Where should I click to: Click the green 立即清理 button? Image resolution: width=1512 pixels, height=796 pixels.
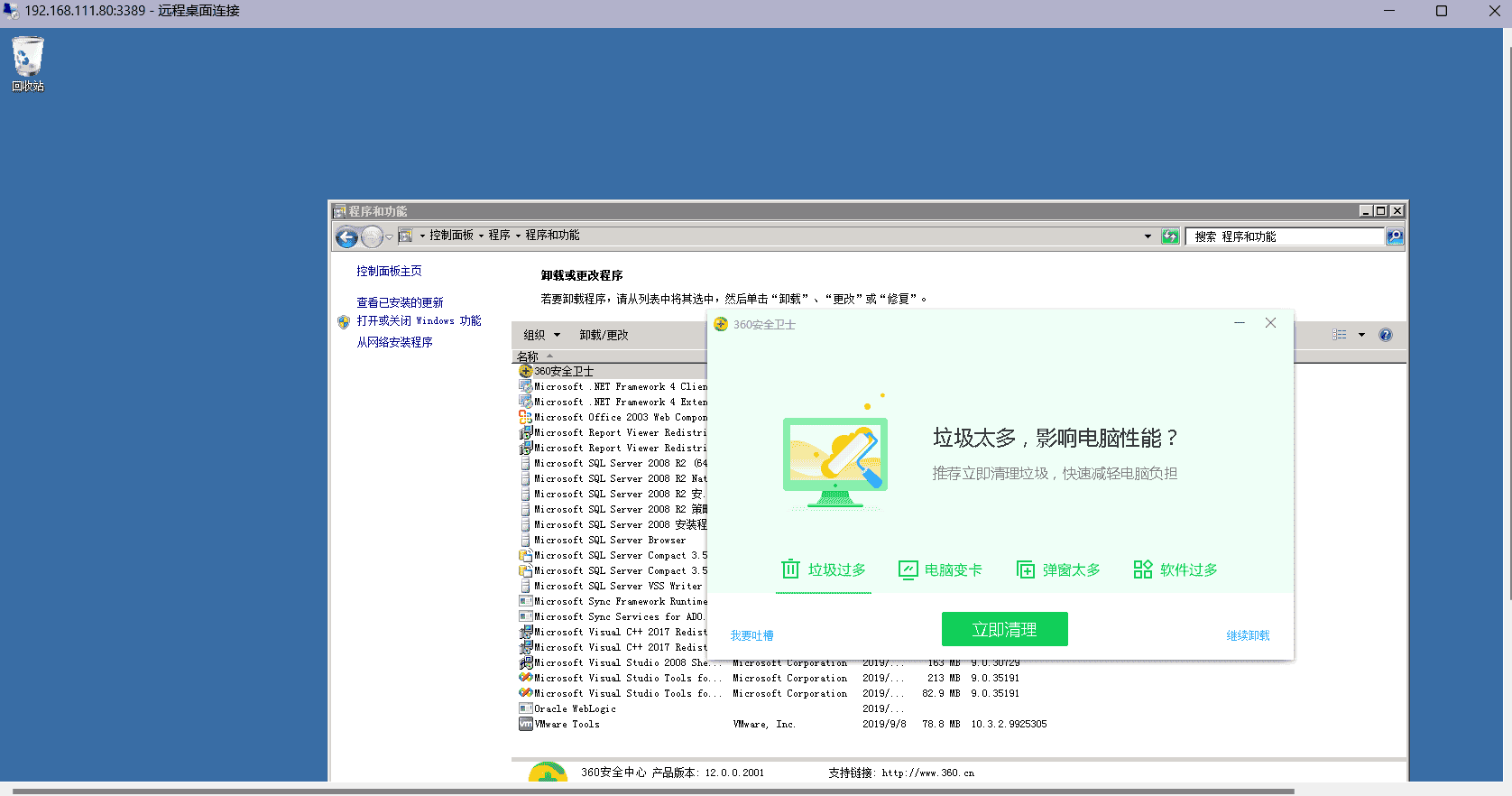1004,629
